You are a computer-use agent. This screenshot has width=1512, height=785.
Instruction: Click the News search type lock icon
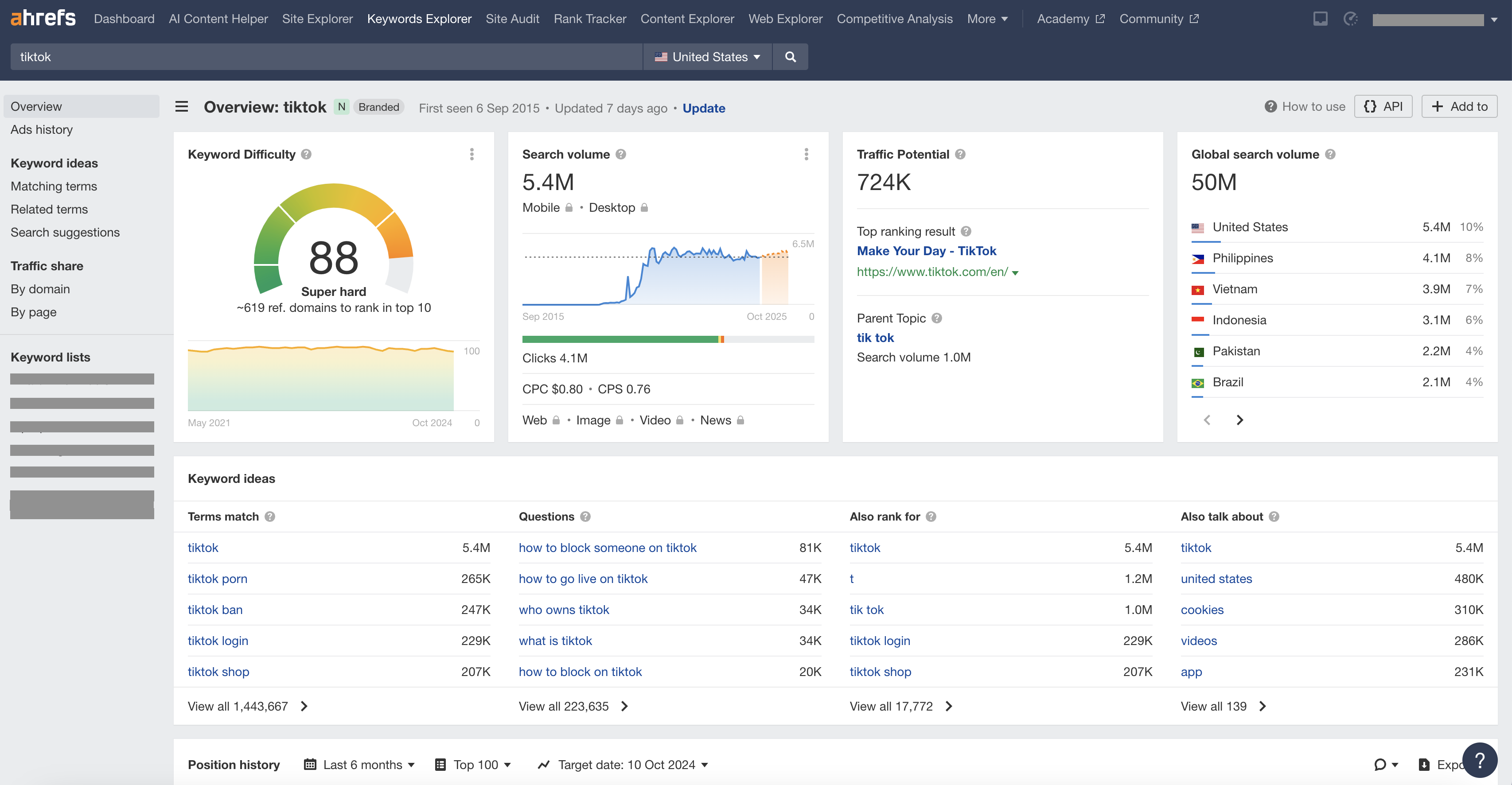click(741, 420)
